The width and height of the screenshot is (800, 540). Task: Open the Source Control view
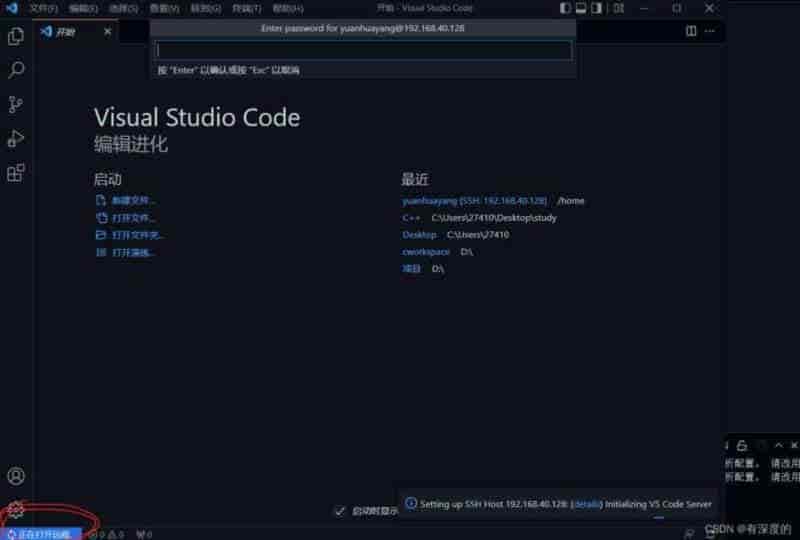click(16, 105)
